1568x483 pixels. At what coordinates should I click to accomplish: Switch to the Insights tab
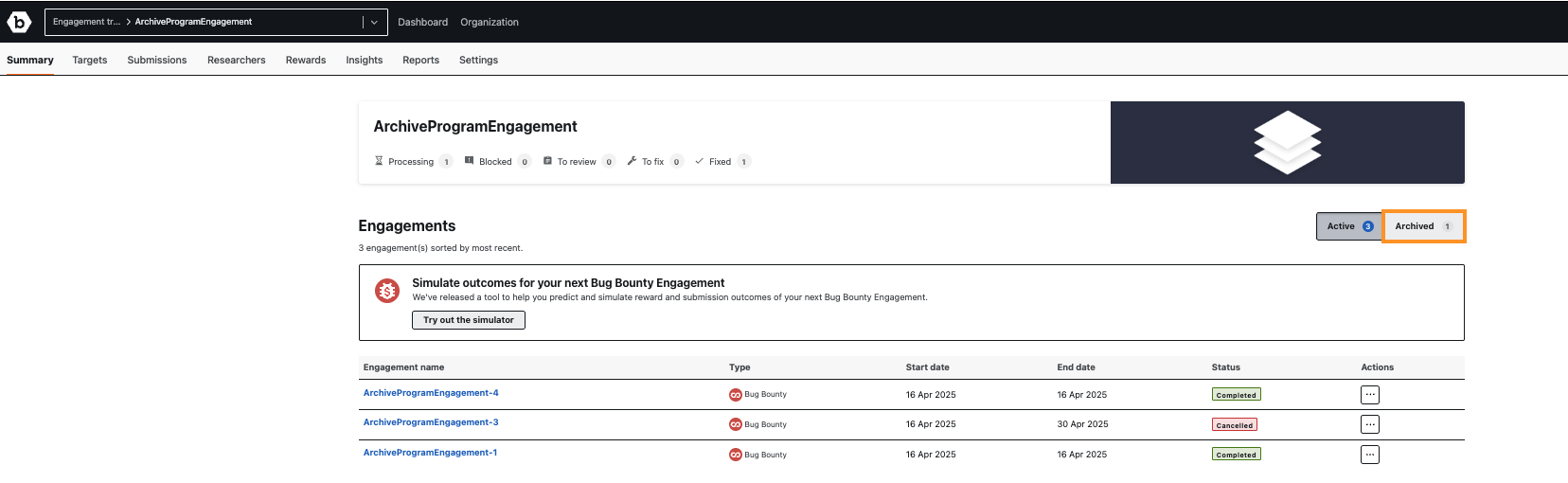pyautogui.click(x=365, y=60)
